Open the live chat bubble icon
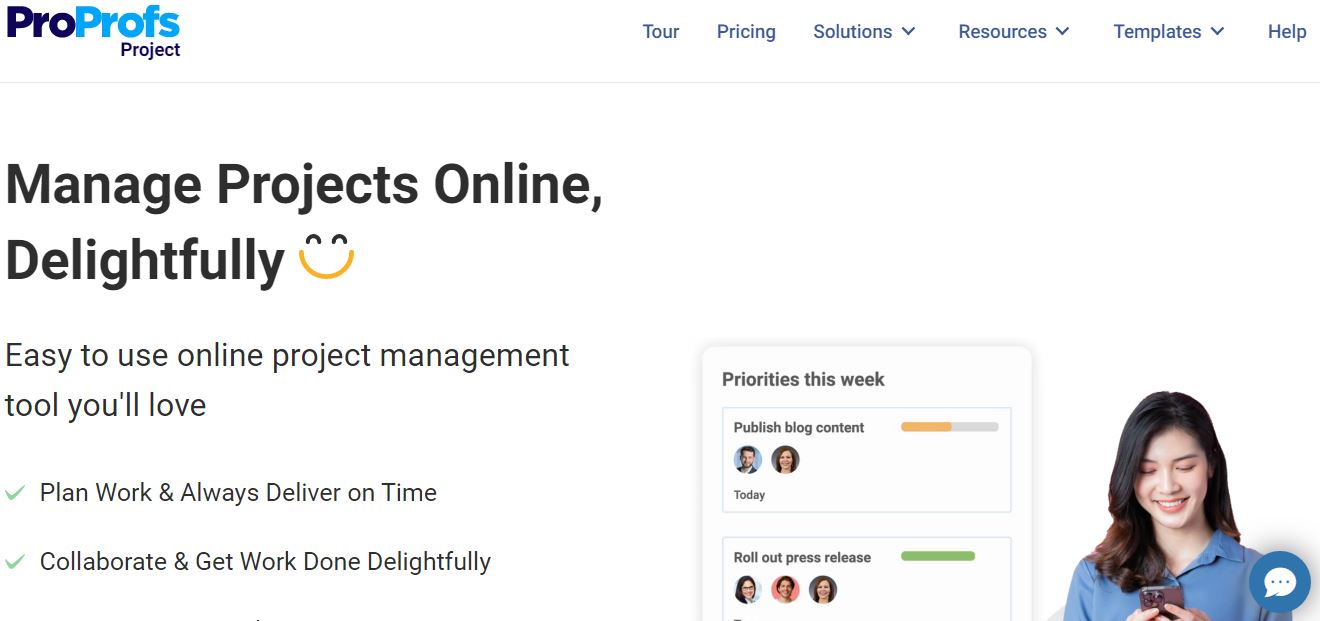1320x621 pixels. 1279,582
